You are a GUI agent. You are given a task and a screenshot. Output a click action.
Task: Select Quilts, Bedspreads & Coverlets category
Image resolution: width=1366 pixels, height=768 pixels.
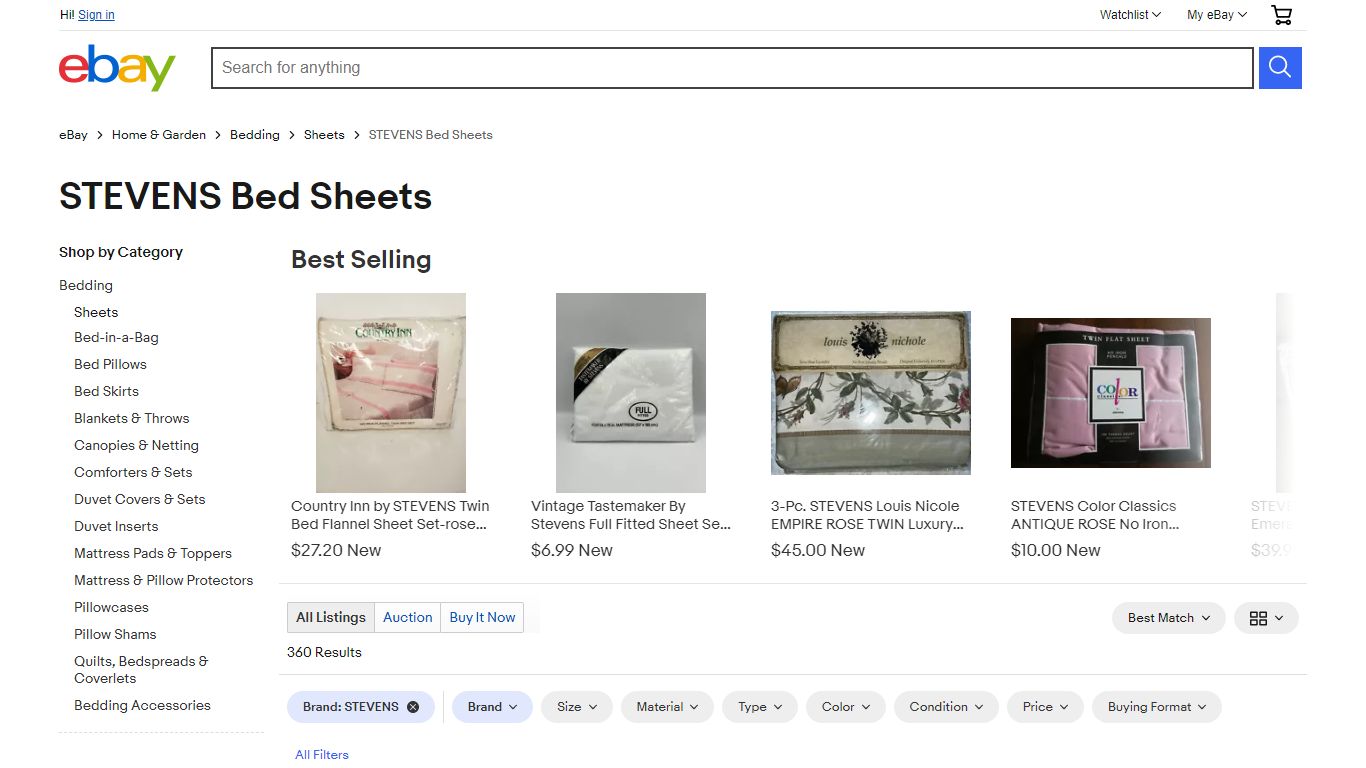[141, 670]
